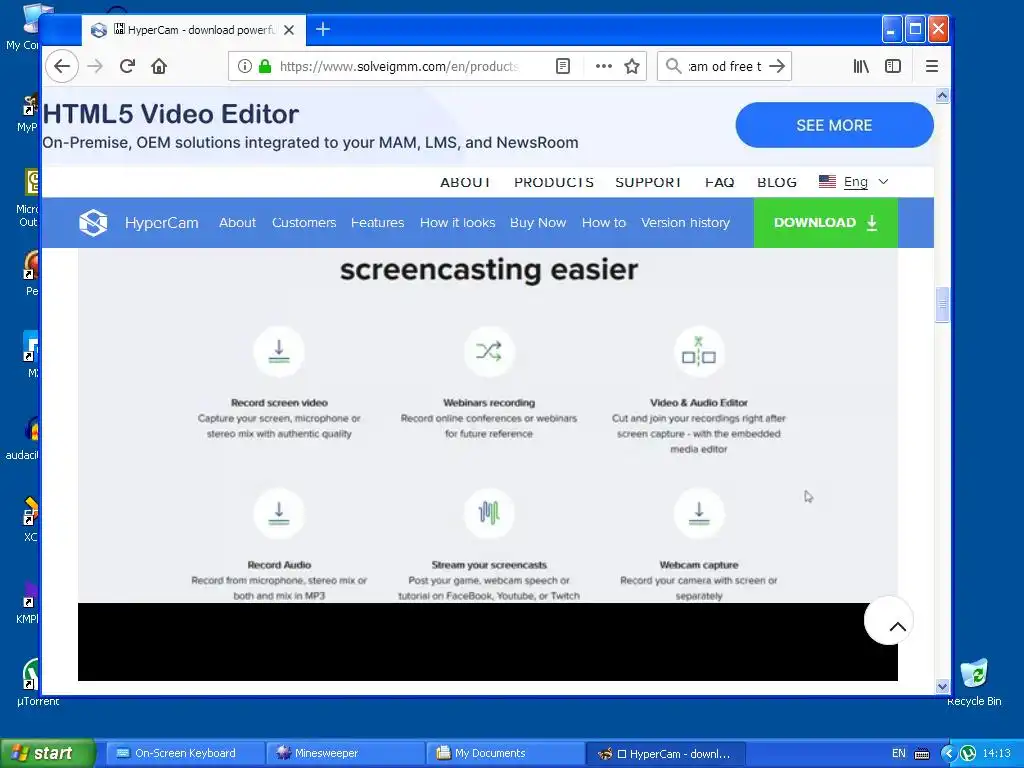Click the HyperCam brand name link
Viewport: 1024px width, 768px height.
pos(161,223)
